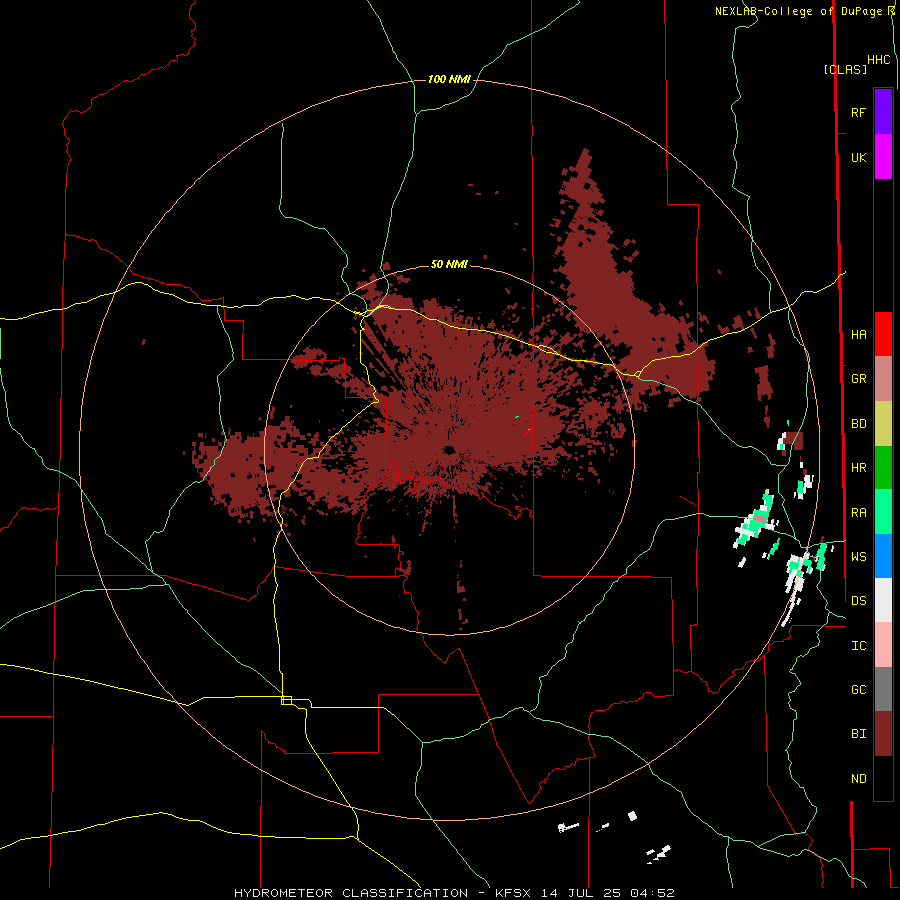
Task: Click the 50 NMI range ring label
Action: point(449,265)
